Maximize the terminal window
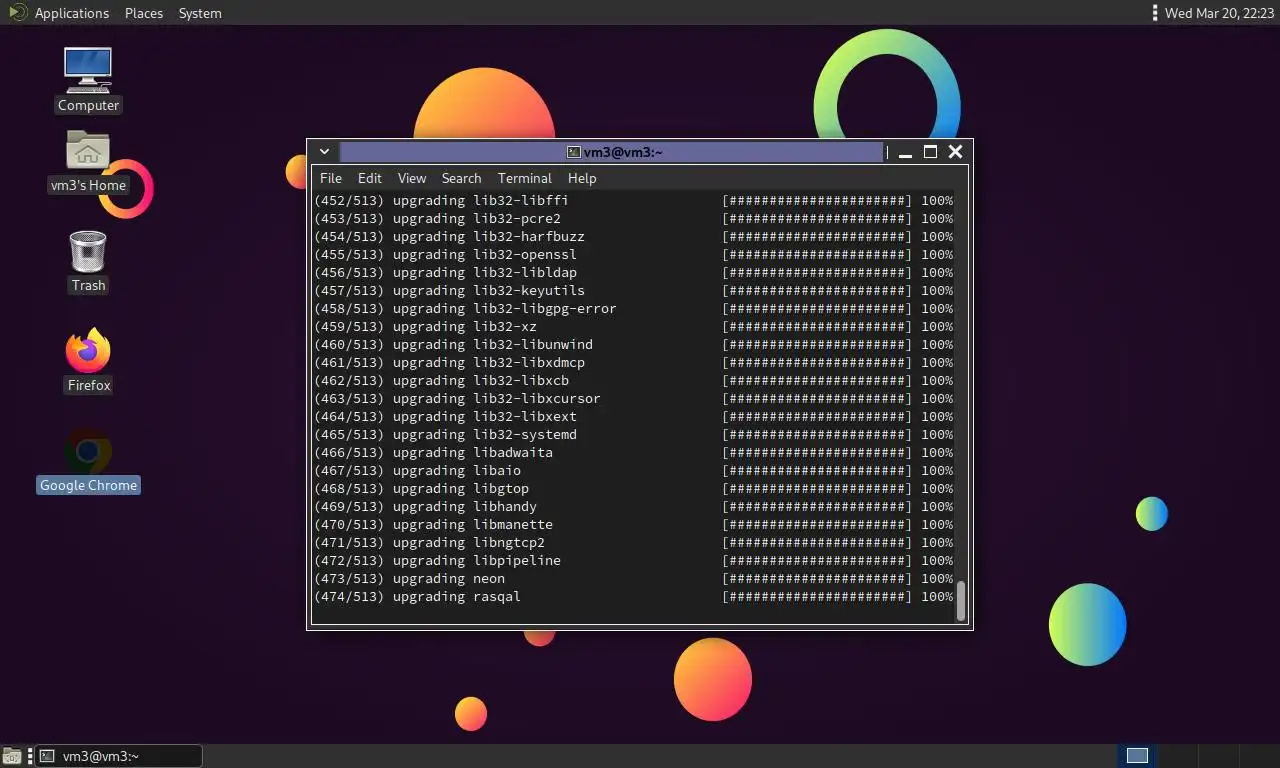This screenshot has height=768, width=1280. pyautogui.click(x=930, y=152)
